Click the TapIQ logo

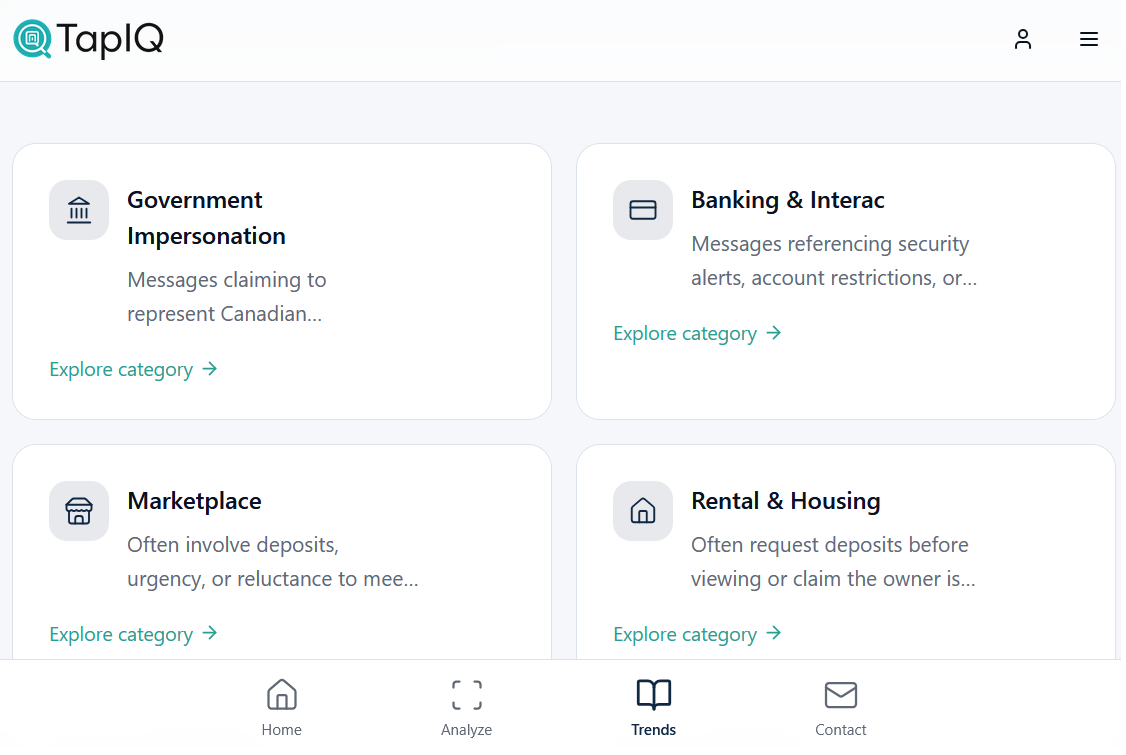[x=88, y=40]
